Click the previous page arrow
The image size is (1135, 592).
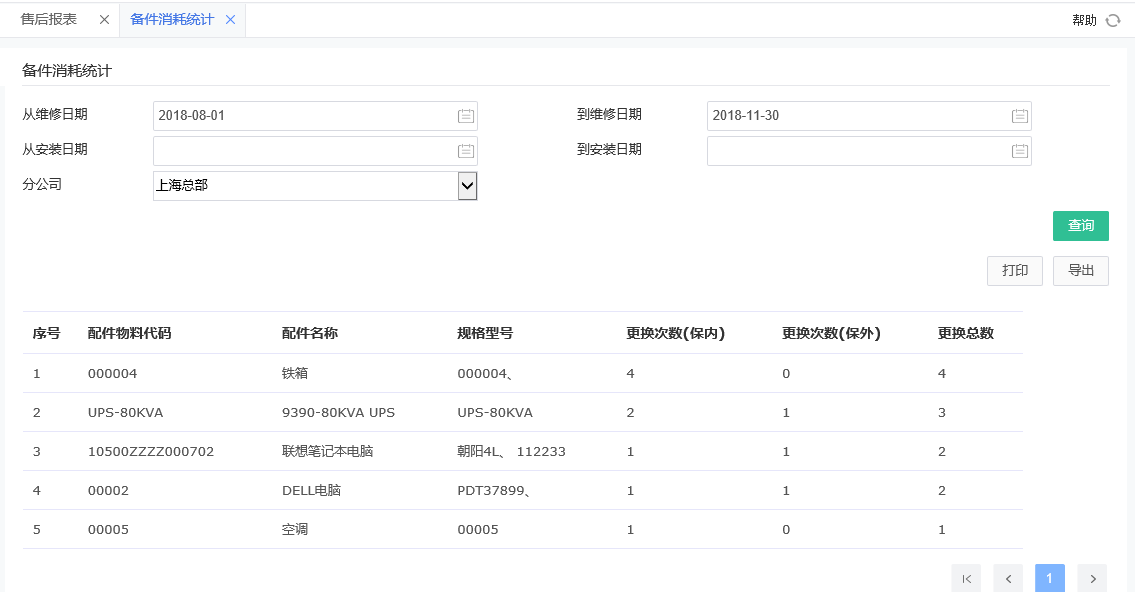[x=1007, y=578]
